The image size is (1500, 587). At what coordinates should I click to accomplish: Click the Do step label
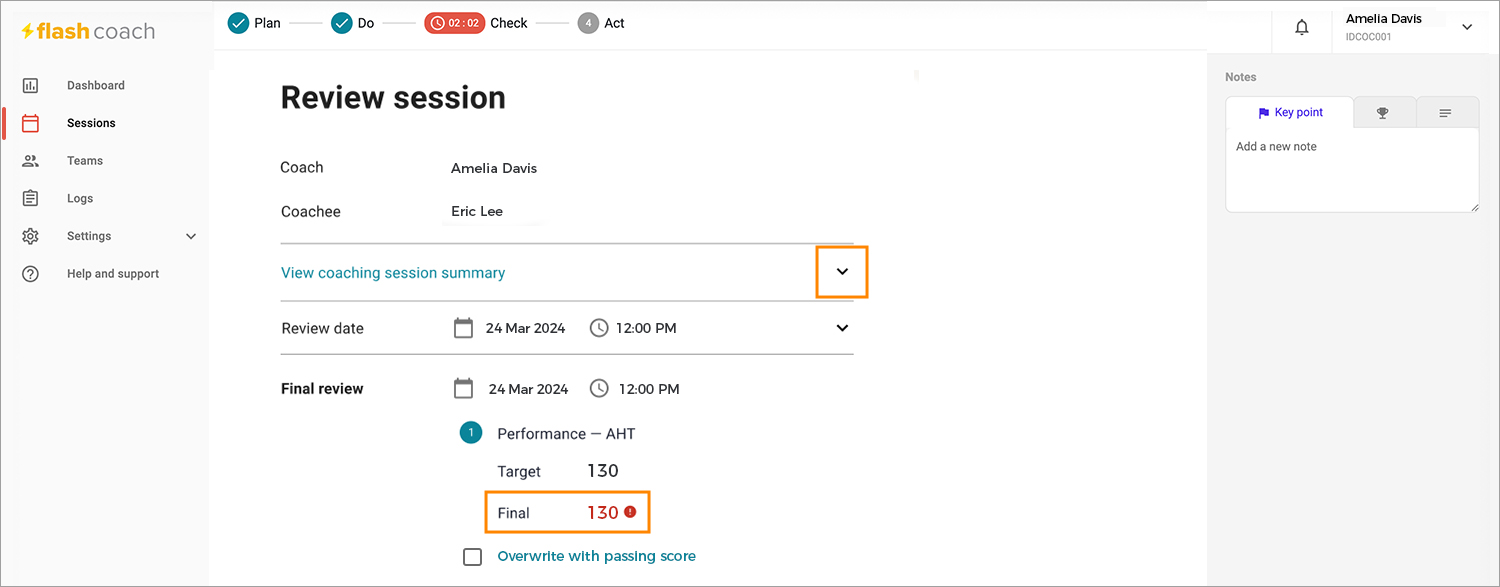point(366,23)
